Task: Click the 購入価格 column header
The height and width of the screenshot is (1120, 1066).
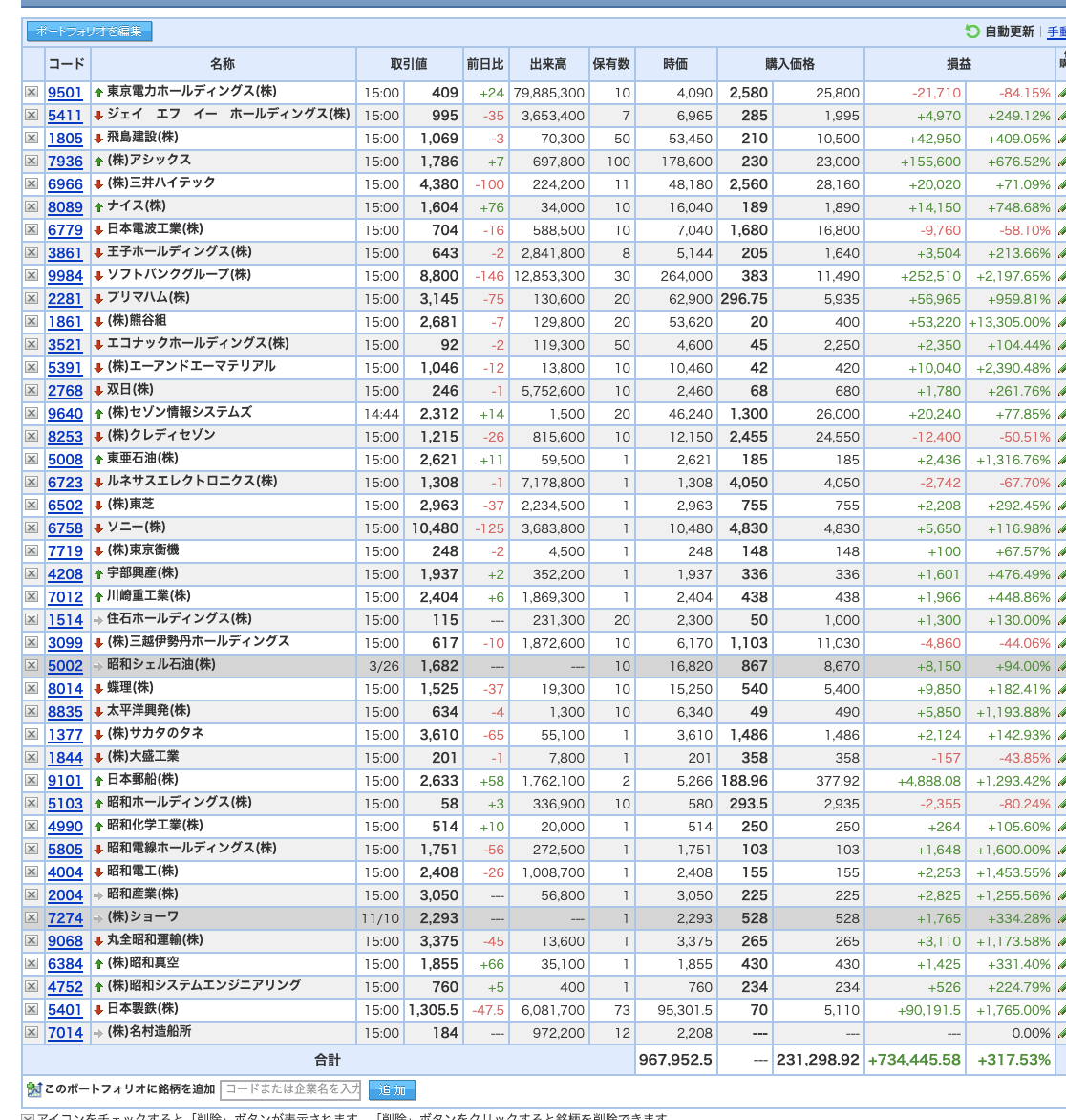Action: coord(790,64)
